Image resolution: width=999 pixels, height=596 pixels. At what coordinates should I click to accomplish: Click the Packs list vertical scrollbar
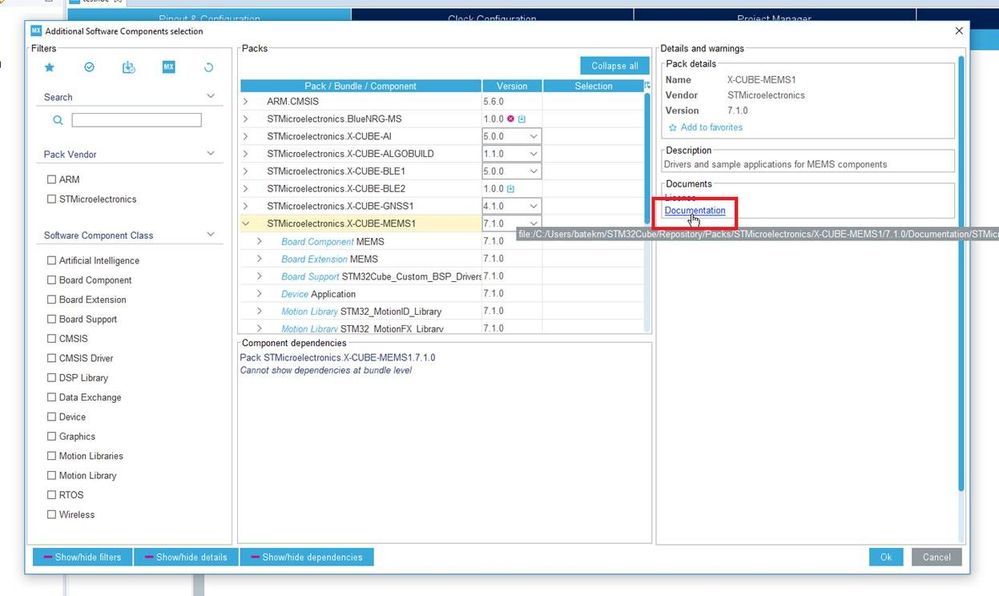[x=647, y=159]
